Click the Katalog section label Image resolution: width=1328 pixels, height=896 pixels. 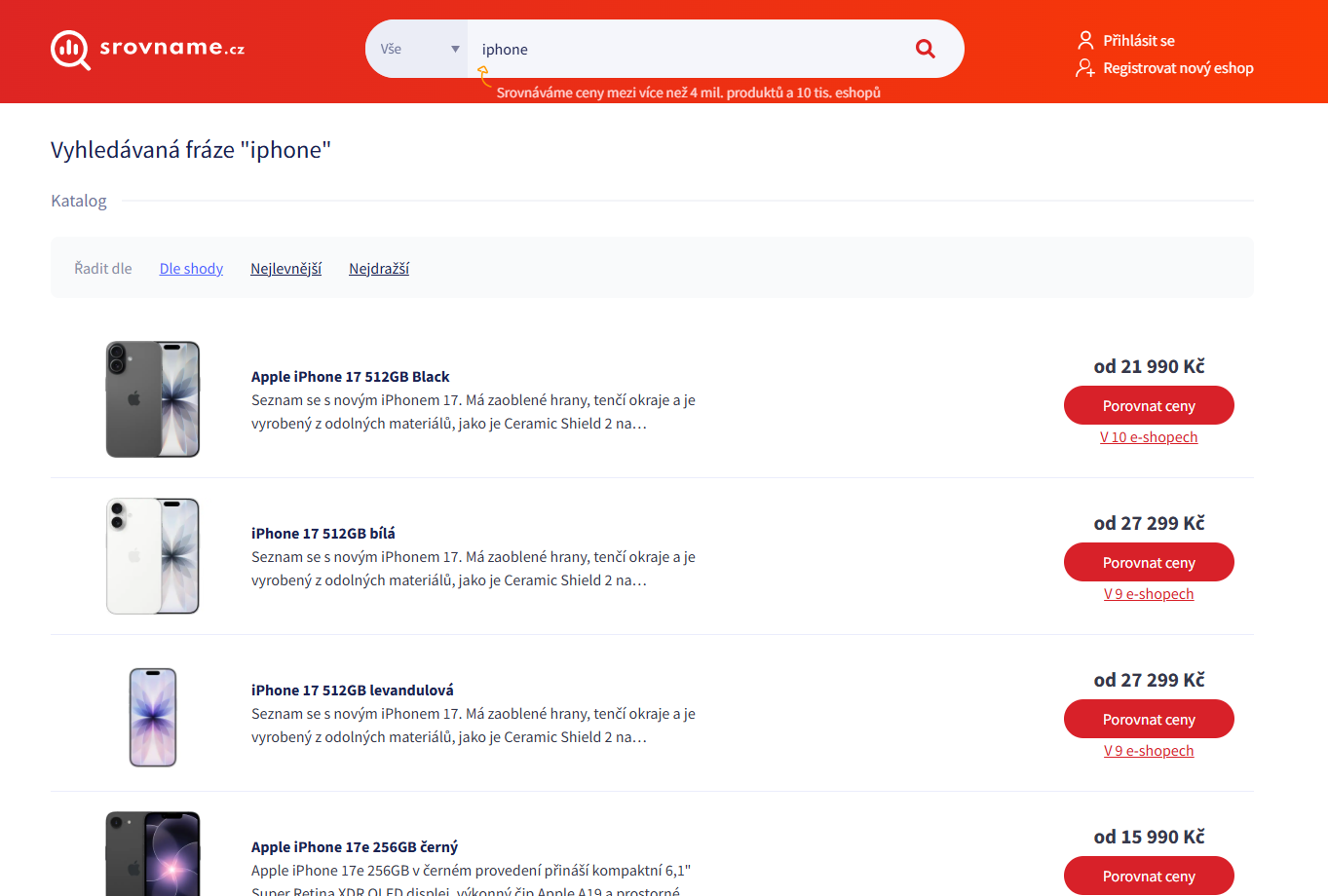(x=79, y=201)
